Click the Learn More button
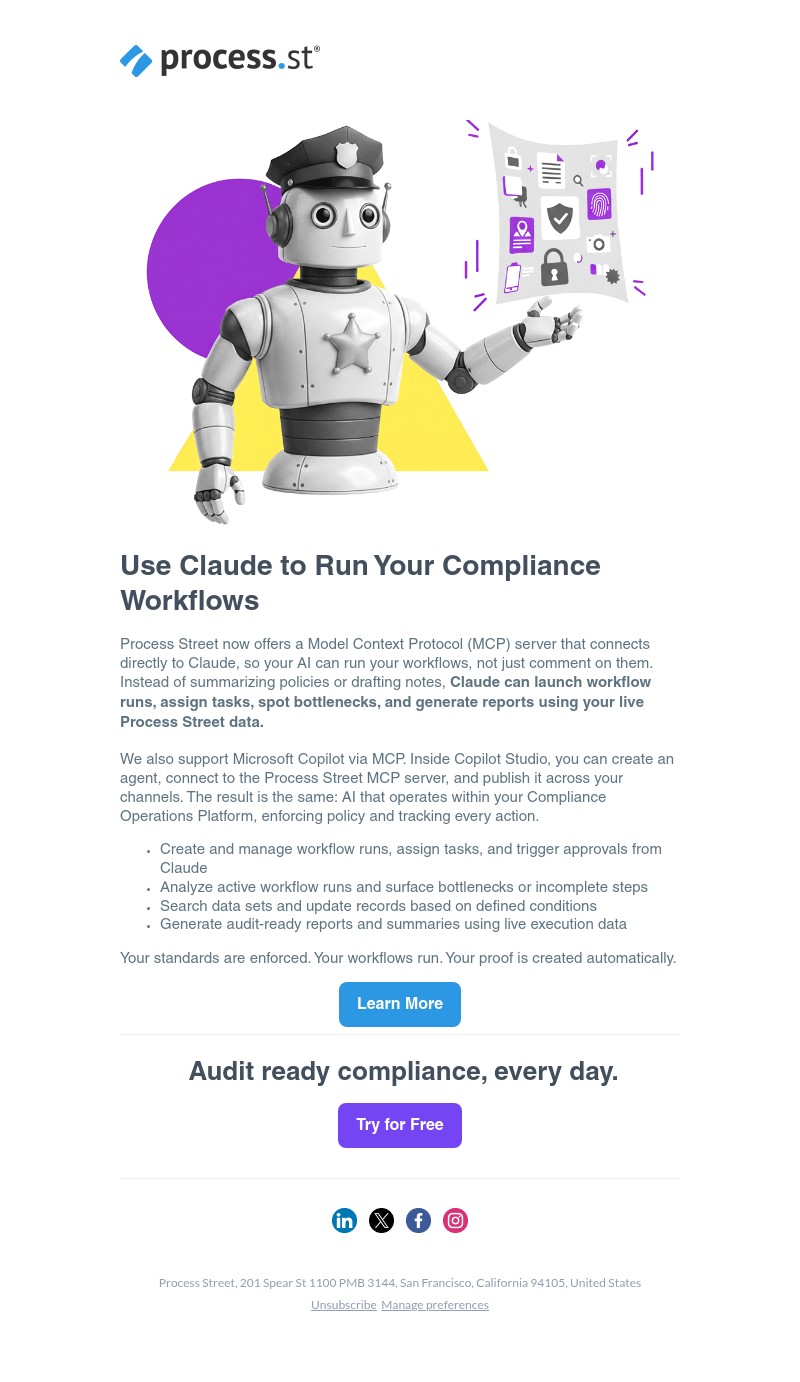The width and height of the screenshot is (800, 1382). tap(400, 1004)
